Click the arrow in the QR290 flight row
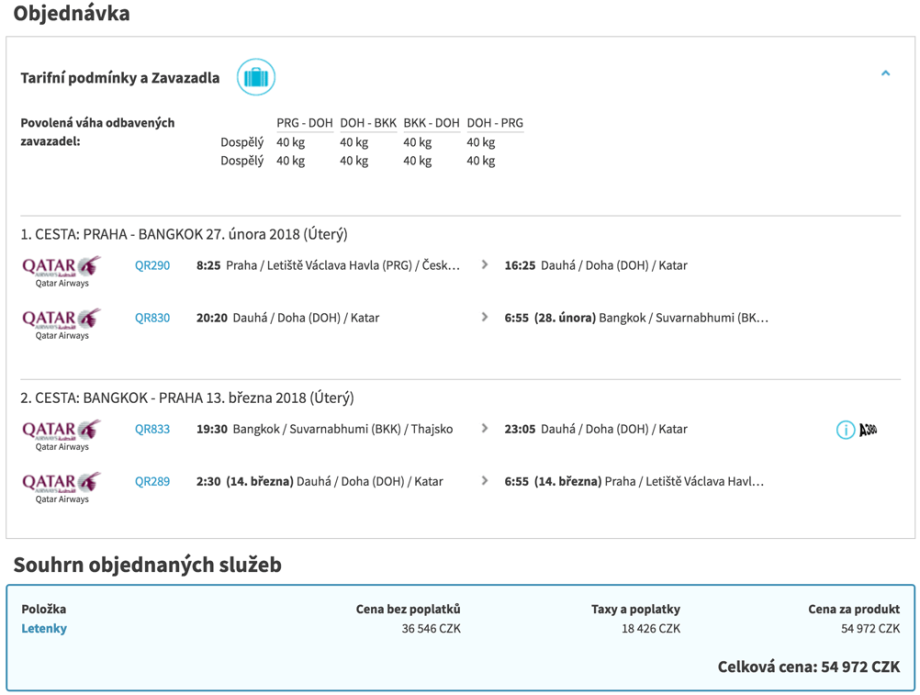 485,266
